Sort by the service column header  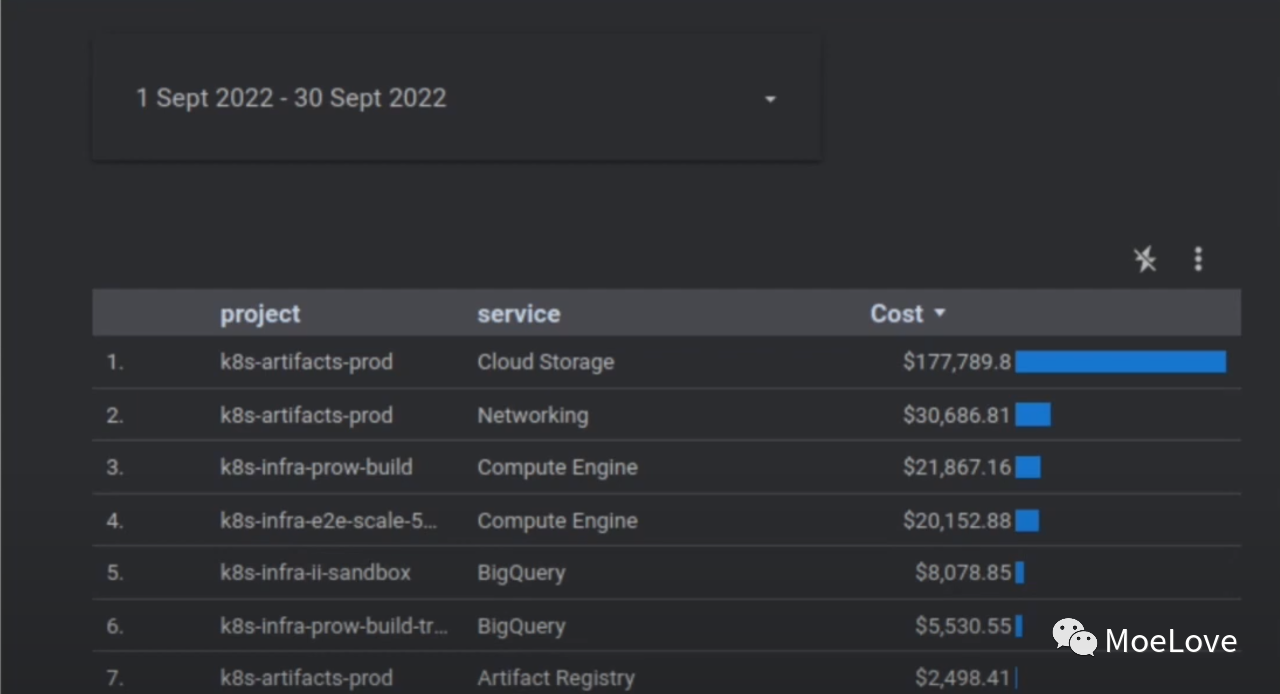pyautogui.click(x=518, y=314)
